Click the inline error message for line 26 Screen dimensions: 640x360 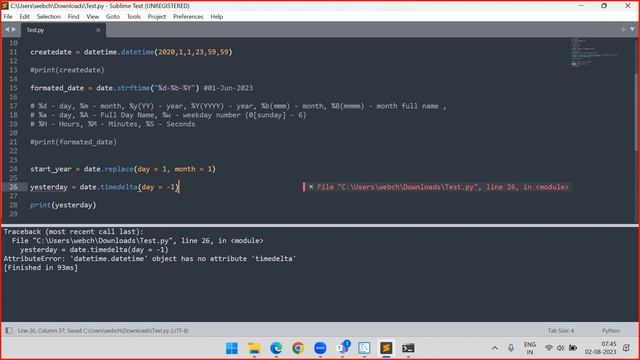(x=442, y=187)
